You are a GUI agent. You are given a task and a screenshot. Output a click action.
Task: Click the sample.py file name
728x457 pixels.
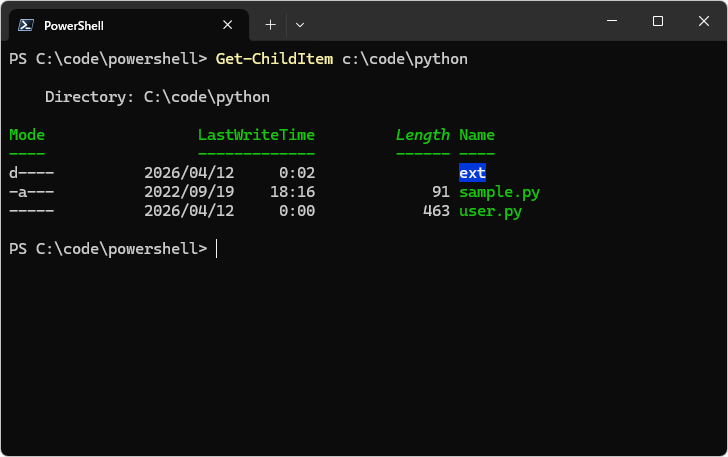[x=499, y=192]
